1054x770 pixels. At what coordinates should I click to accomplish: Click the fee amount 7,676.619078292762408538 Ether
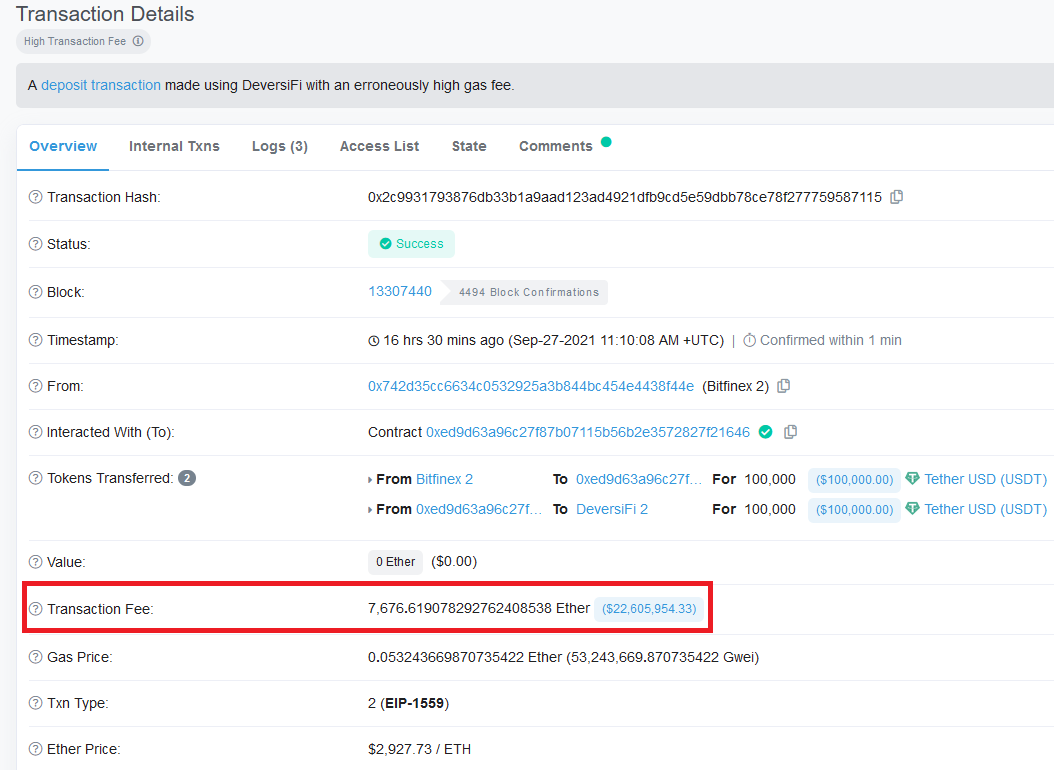[479, 608]
